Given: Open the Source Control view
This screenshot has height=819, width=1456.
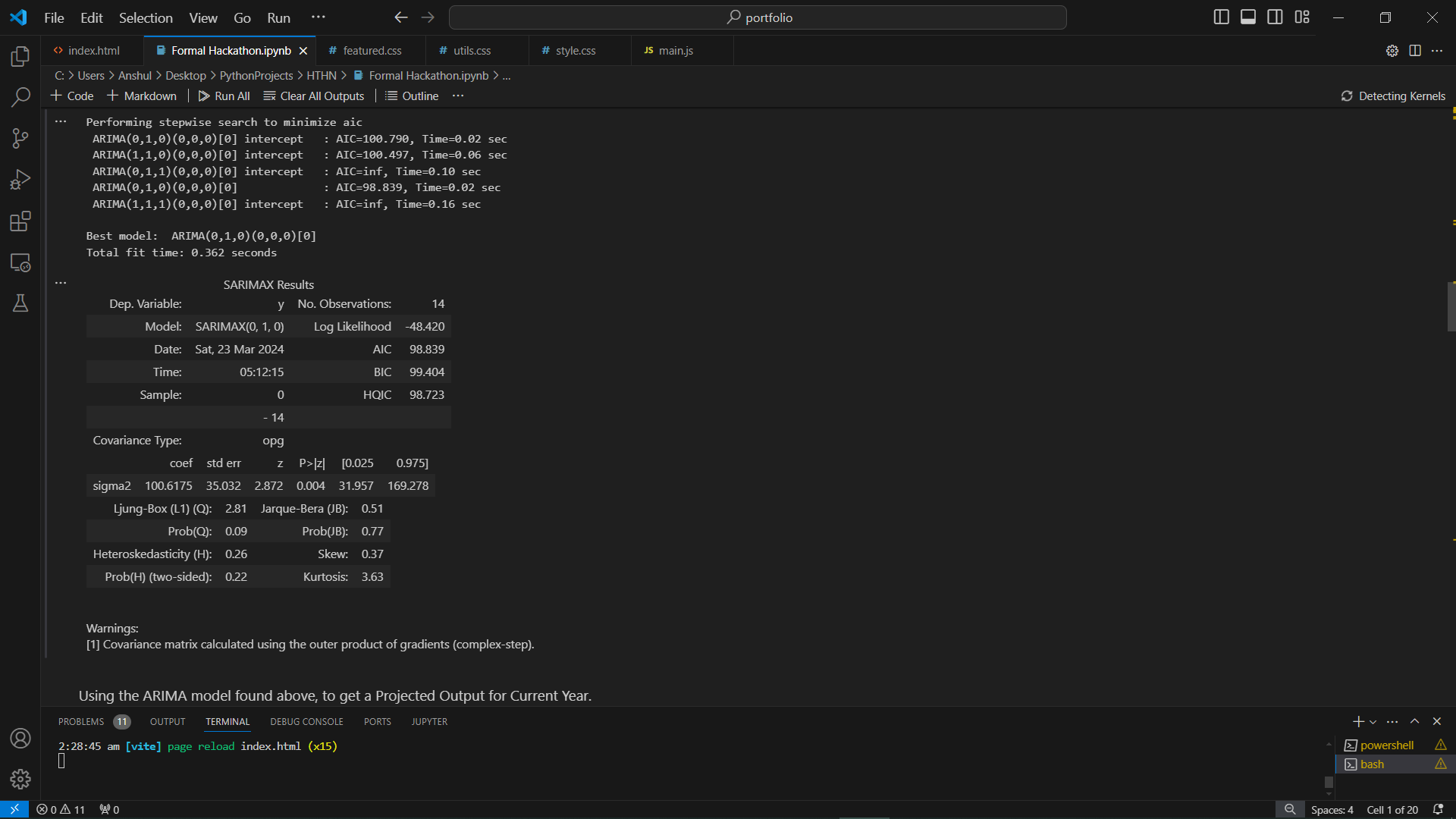Looking at the screenshot, I should pyautogui.click(x=20, y=138).
